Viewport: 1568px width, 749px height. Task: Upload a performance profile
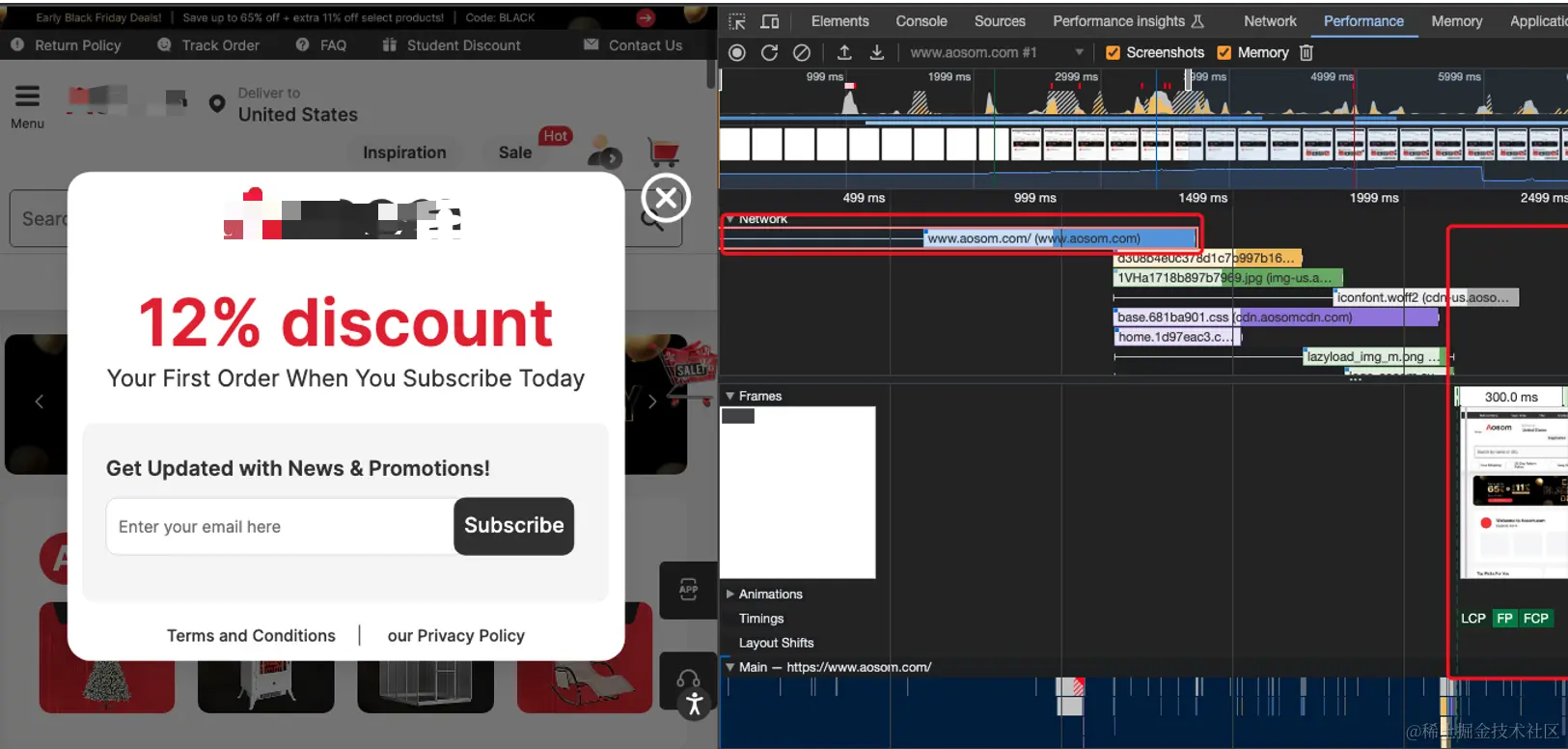[844, 53]
